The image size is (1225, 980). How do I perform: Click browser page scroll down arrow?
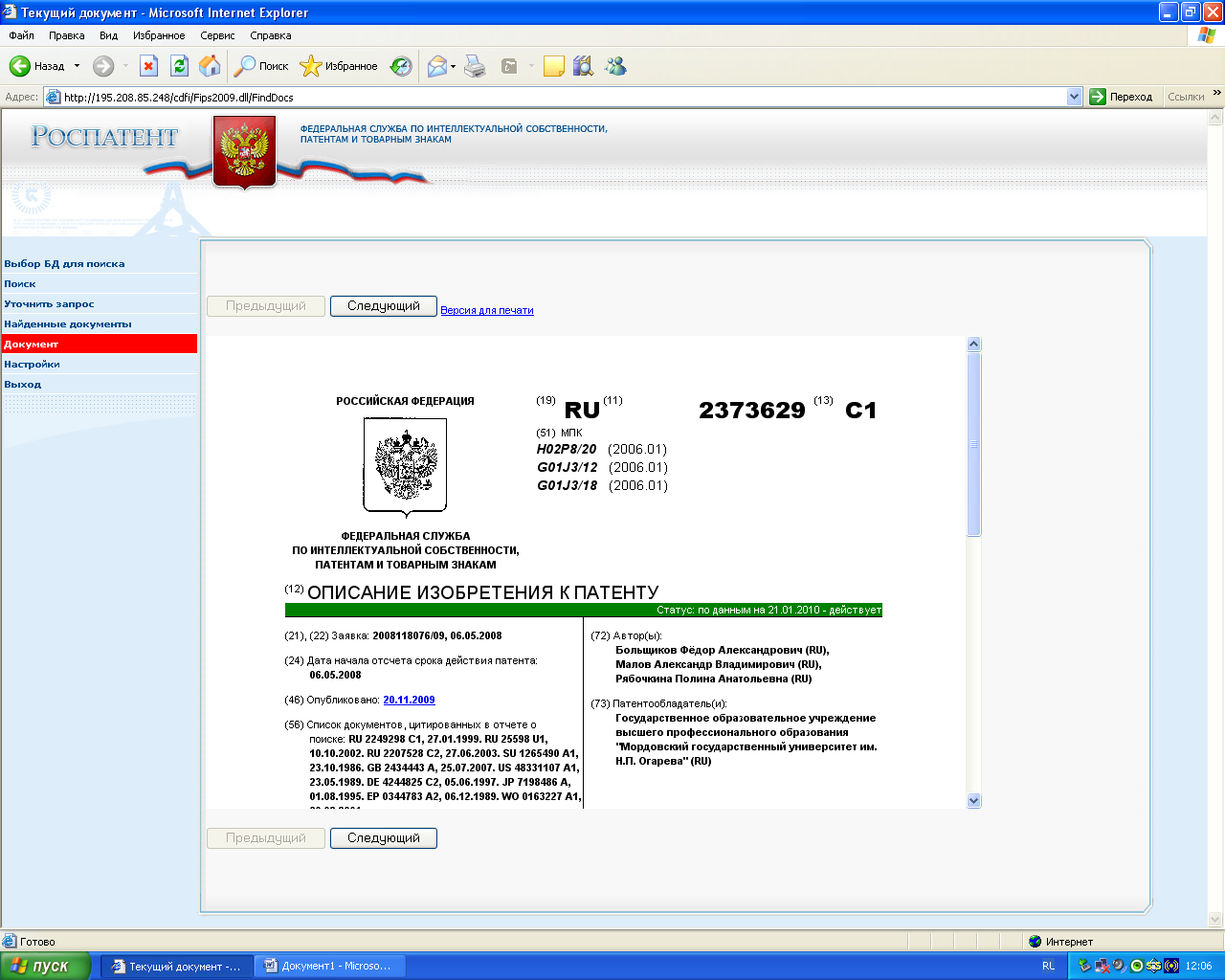(x=1216, y=920)
